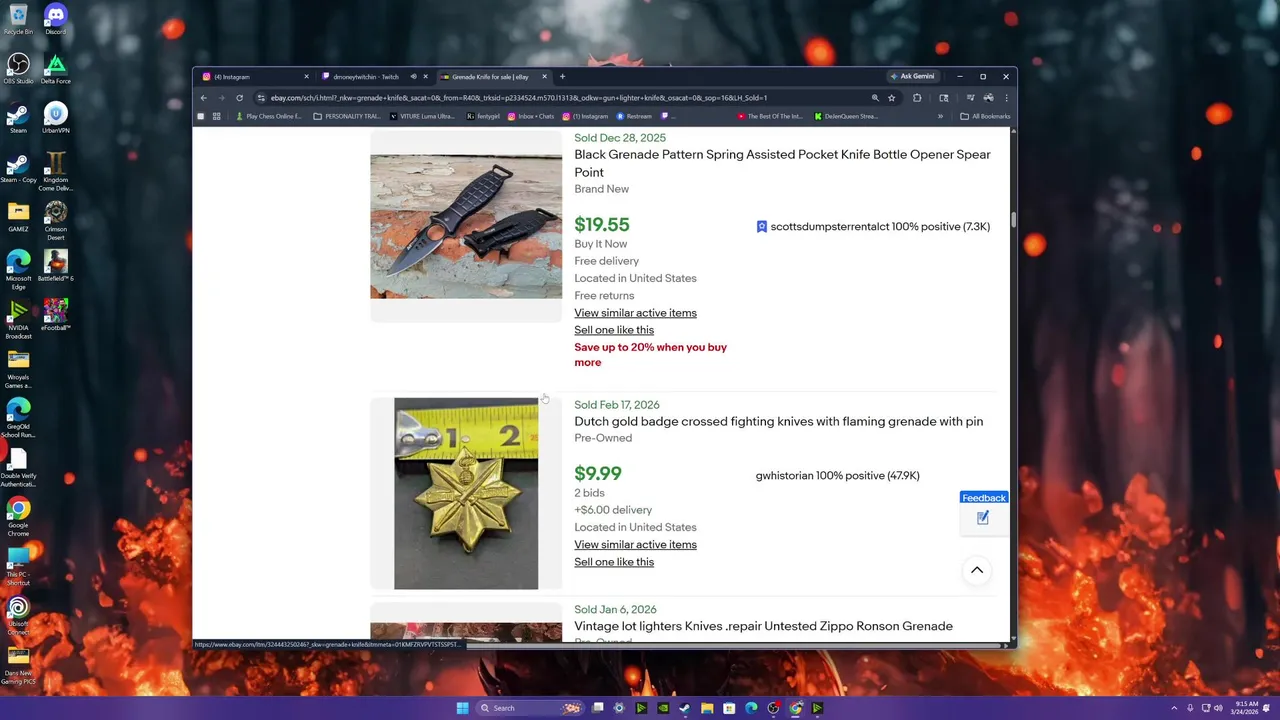This screenshot has height=720, width=1280.
Task: Expand more bookmarks chevron
Action: [x=940, y=116]
